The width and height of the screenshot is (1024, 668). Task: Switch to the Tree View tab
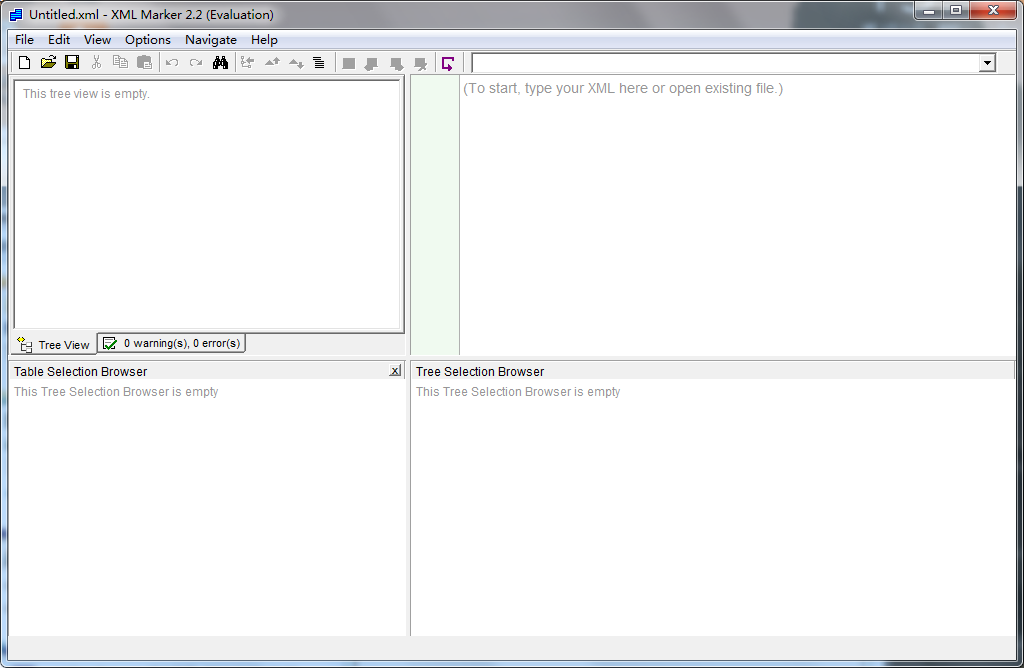coord(54,345)
